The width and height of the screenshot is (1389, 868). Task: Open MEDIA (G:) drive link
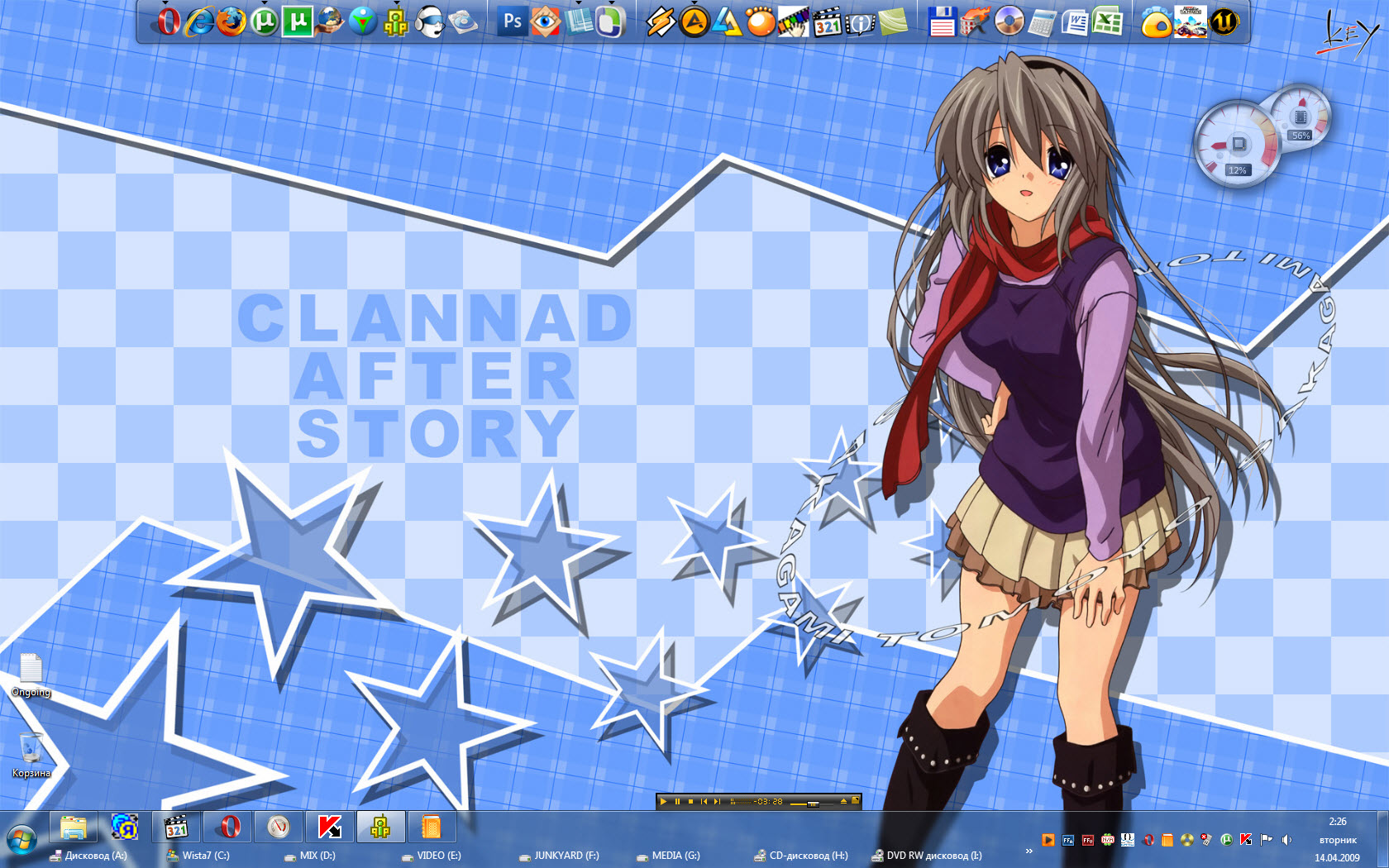click(668, 856)
